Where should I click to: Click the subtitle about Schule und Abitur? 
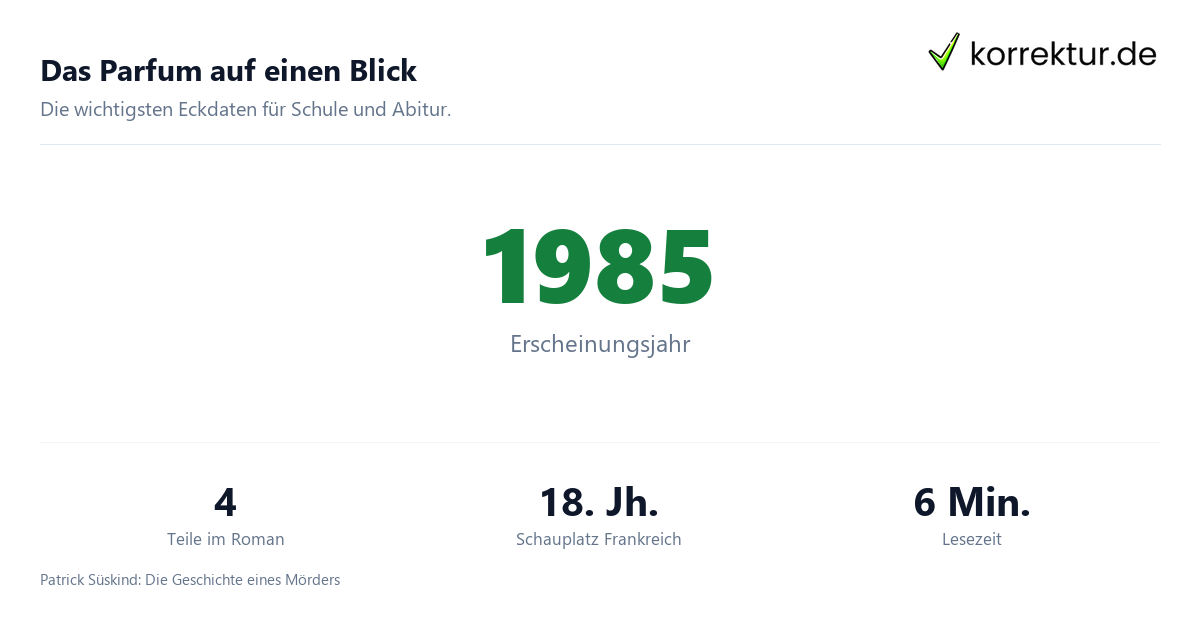(246, 110)
